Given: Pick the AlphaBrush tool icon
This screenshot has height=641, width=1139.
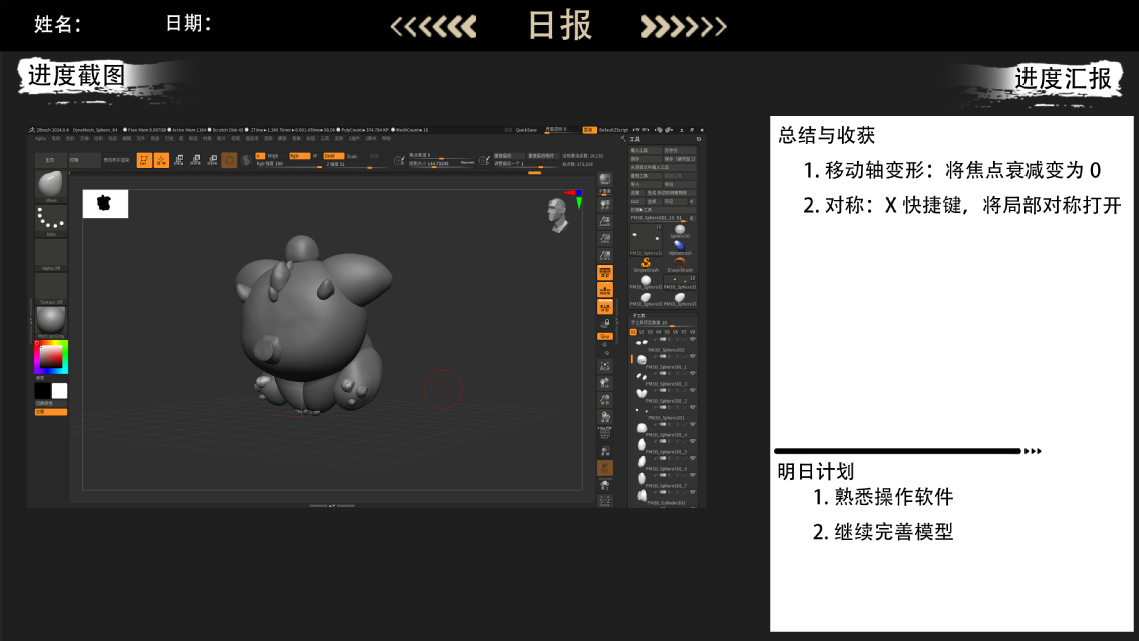Looking at the screenshot, I should (x=680, y=245).
